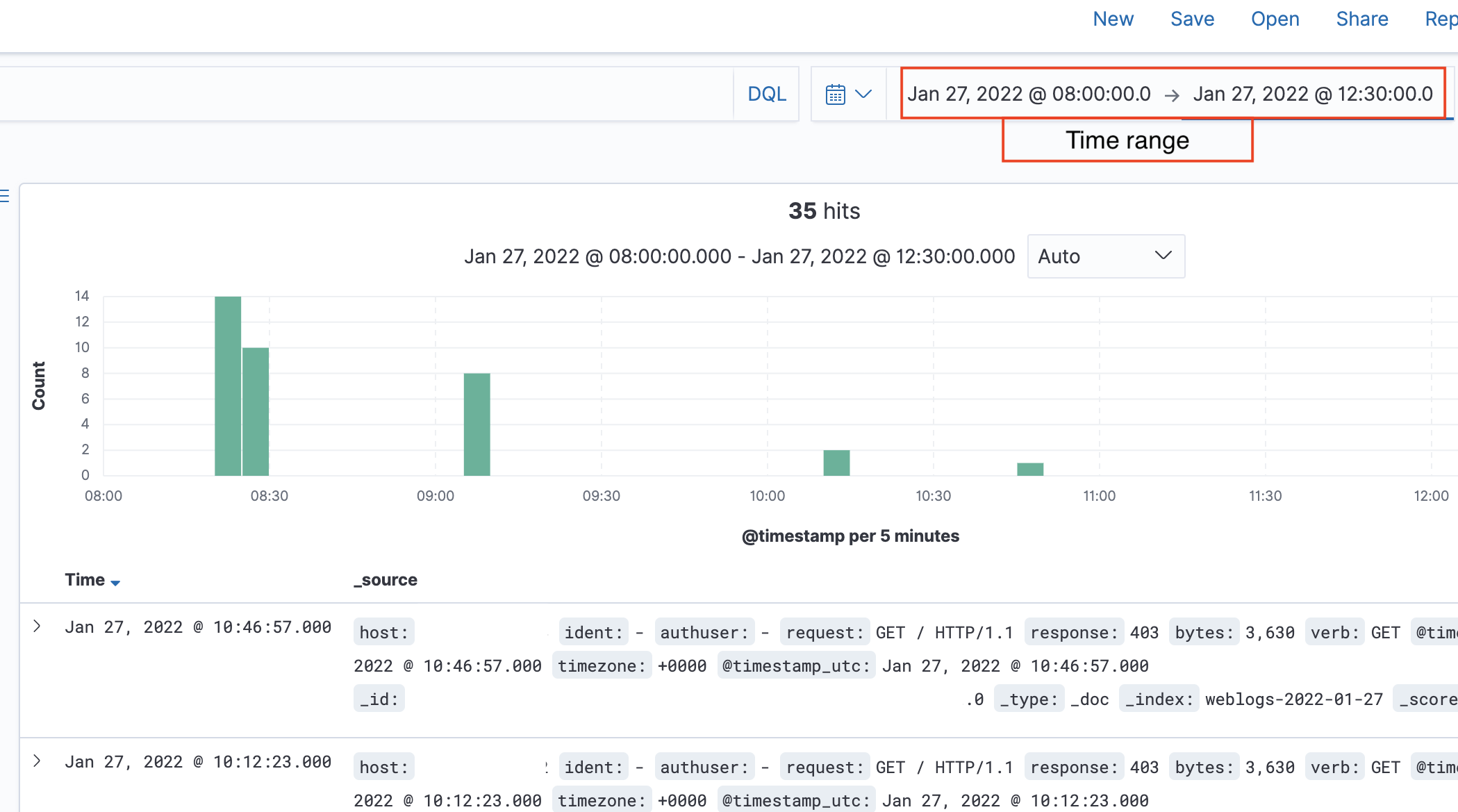Image resolution: width=1458 pixels, height=812 pixels.
Task: Click New in the top menu
Action: [1113, 19]
